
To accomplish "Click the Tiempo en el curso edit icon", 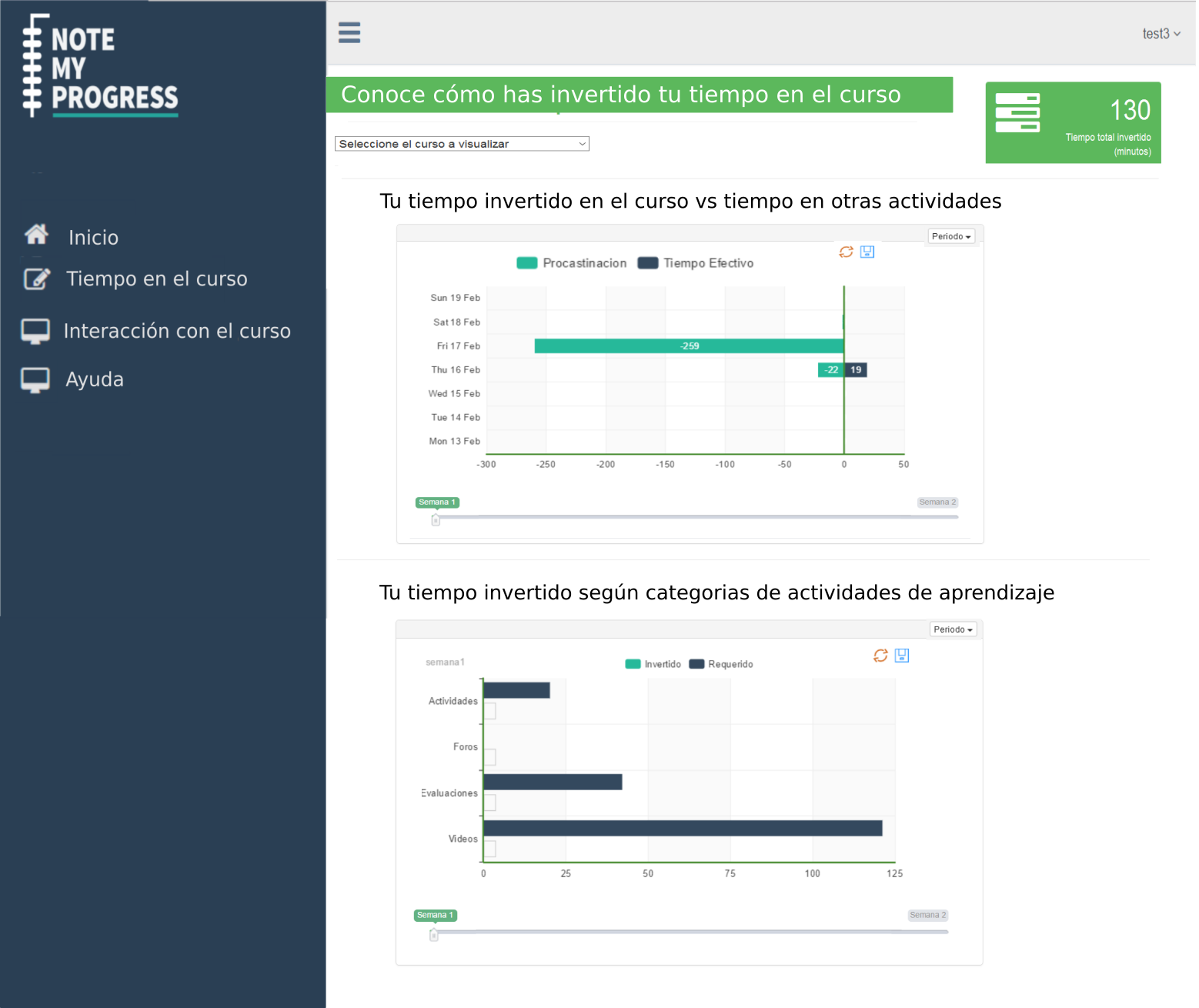I will point(36,279).
